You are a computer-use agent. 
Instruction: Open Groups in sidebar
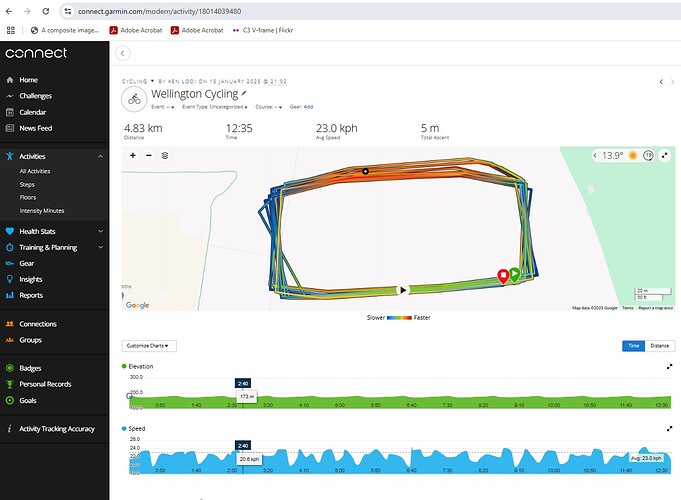30,340
